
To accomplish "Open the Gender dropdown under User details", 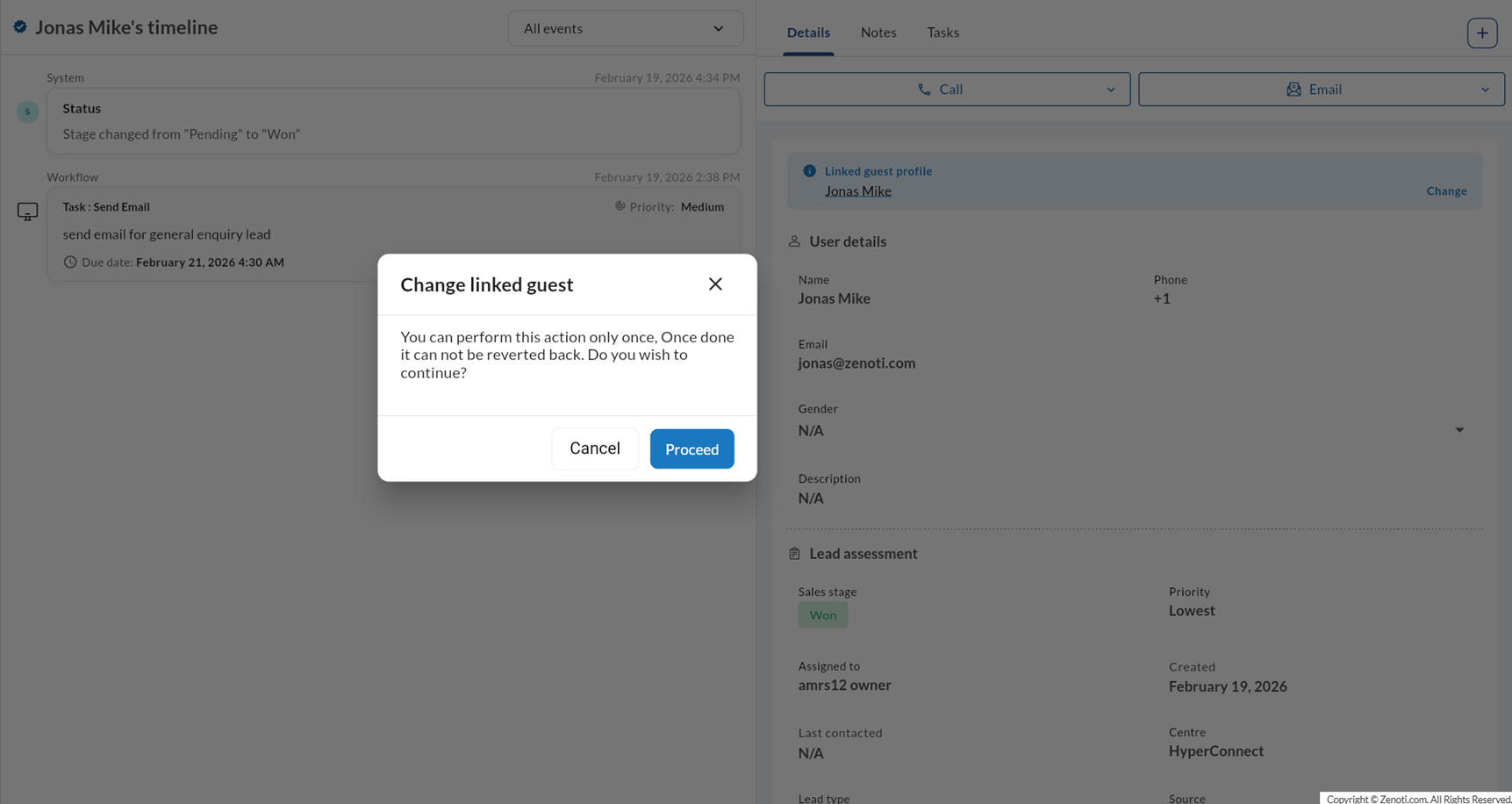I will point(1459,430).
